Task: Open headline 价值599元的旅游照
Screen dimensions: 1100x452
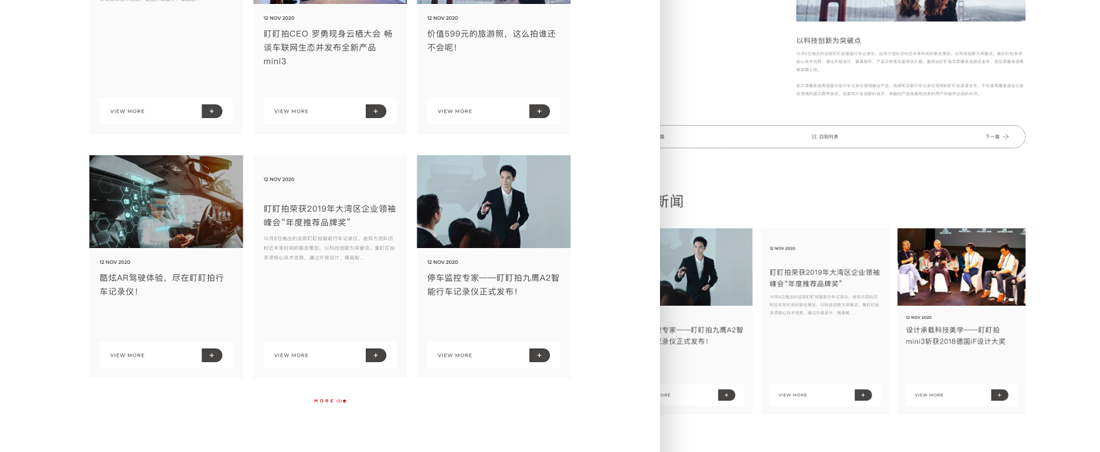Action: tap(491, 40)
